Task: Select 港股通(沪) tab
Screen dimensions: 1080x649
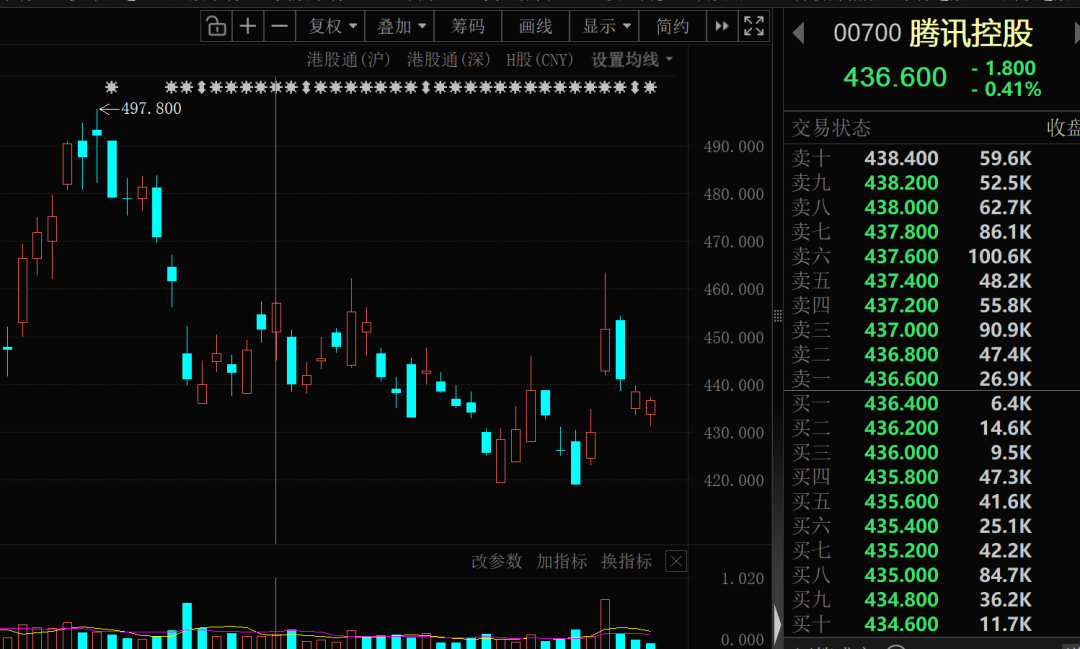Action: [x=349, y=60]
